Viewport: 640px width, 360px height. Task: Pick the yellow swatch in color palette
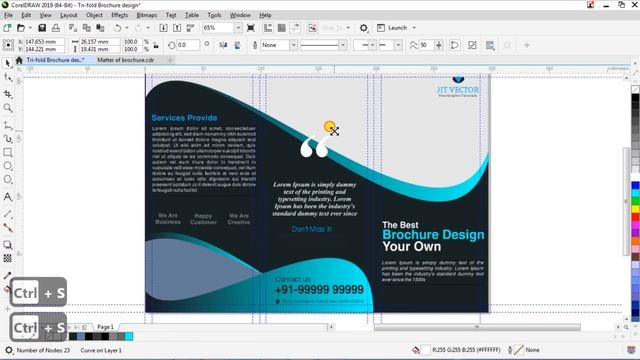point(636,209)
